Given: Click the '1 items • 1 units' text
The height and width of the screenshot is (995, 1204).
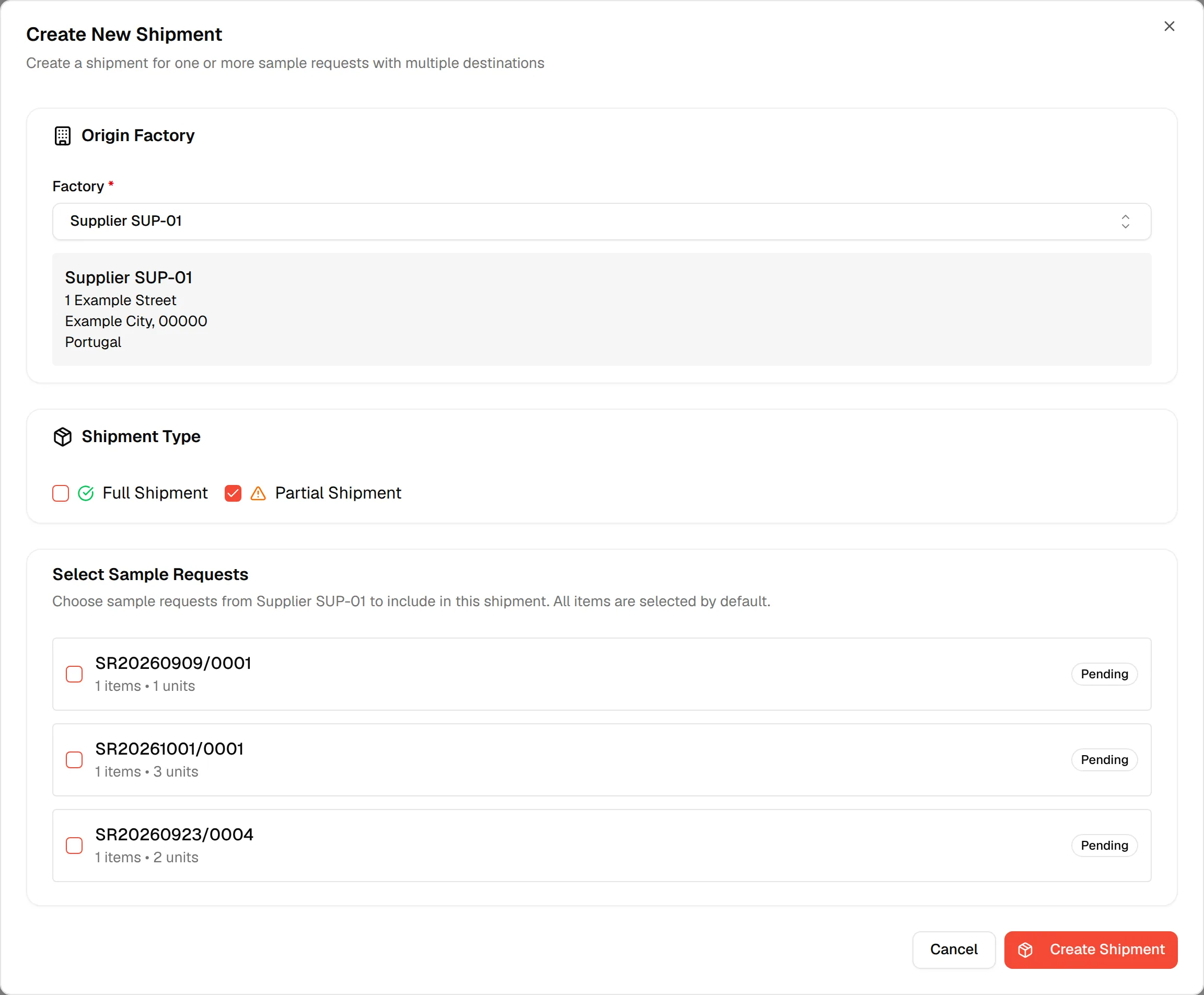Looking at the screenshot, I should [x=145, y=686].
